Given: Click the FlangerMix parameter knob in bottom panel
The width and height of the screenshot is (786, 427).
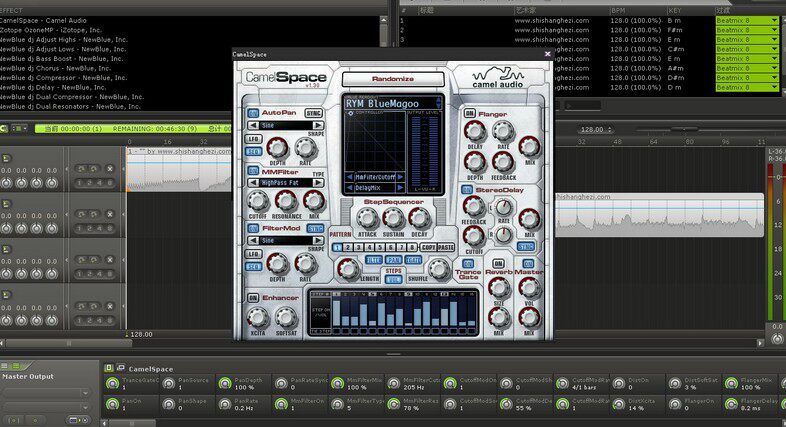Looking at the screenshot, I should tap(731, 383).
